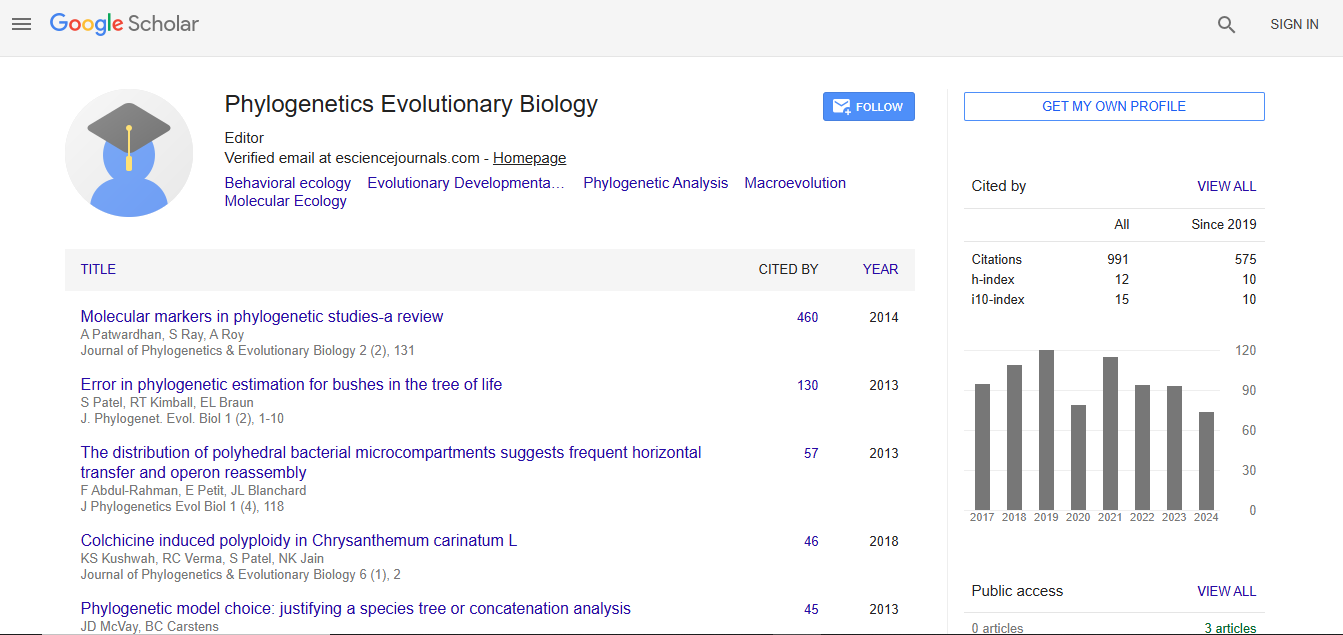Viewport: 1343px width, 635px height.
Task: Sort articles by the TITLE column
Action: [x=98, y=269]
